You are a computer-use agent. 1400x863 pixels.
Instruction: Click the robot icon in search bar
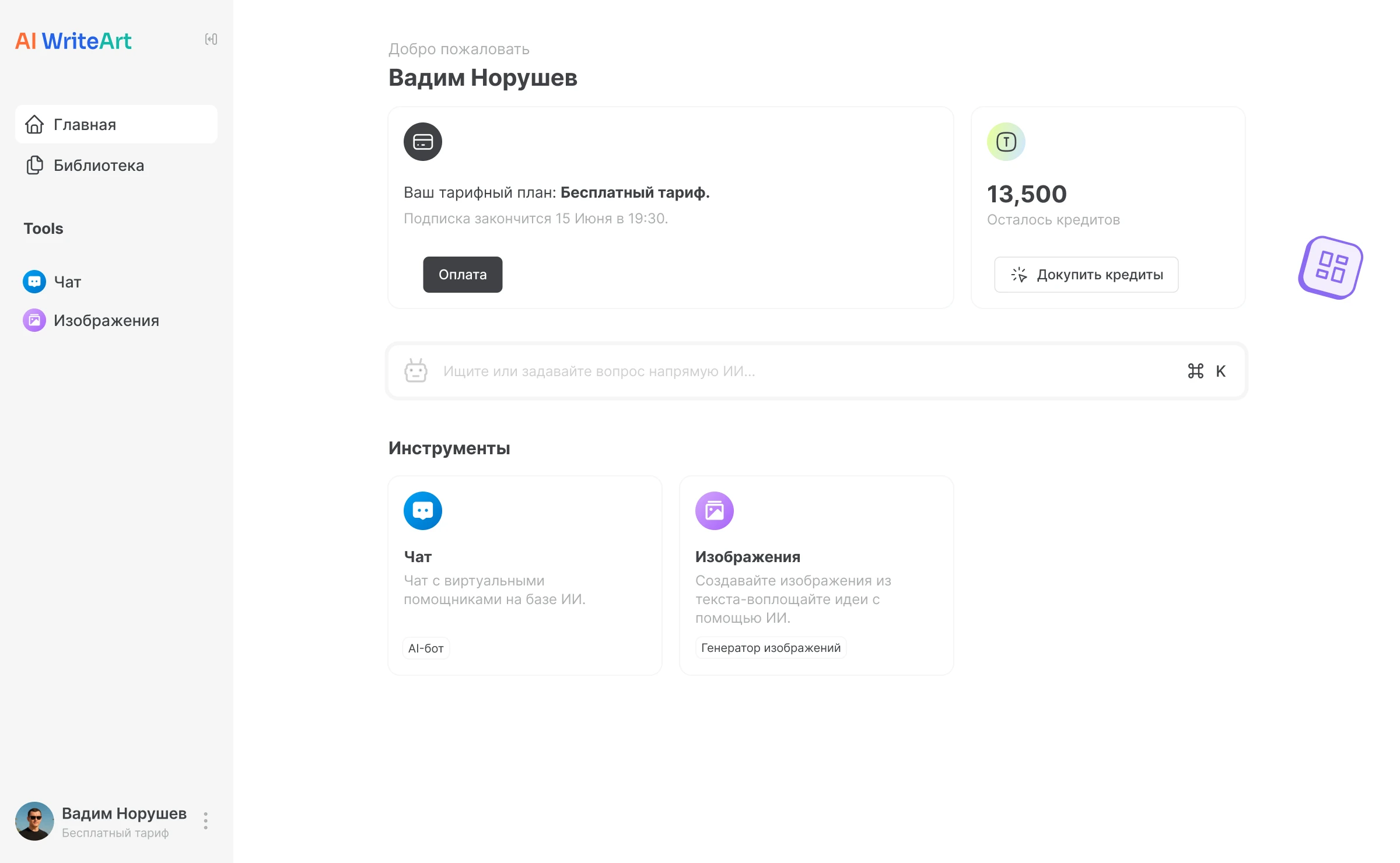[x=416, y=371]
